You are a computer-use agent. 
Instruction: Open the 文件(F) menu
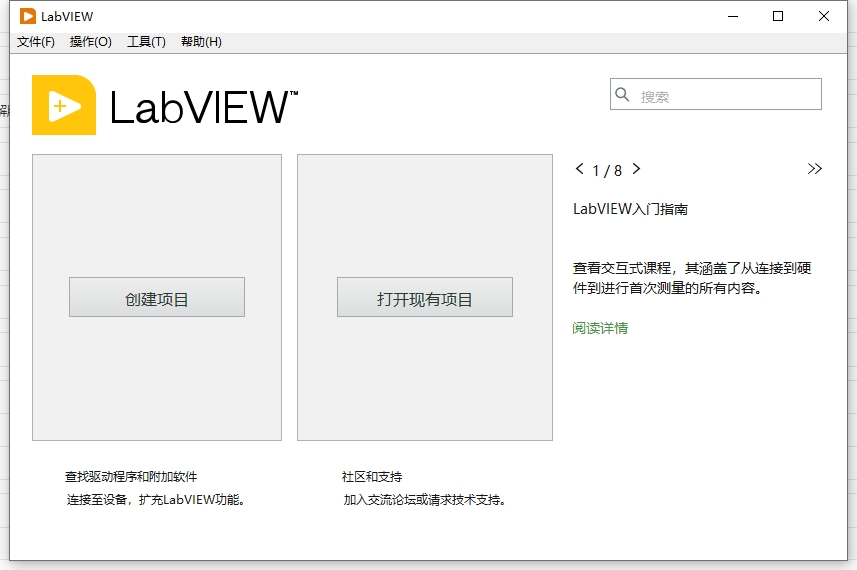tap(36, 42)
